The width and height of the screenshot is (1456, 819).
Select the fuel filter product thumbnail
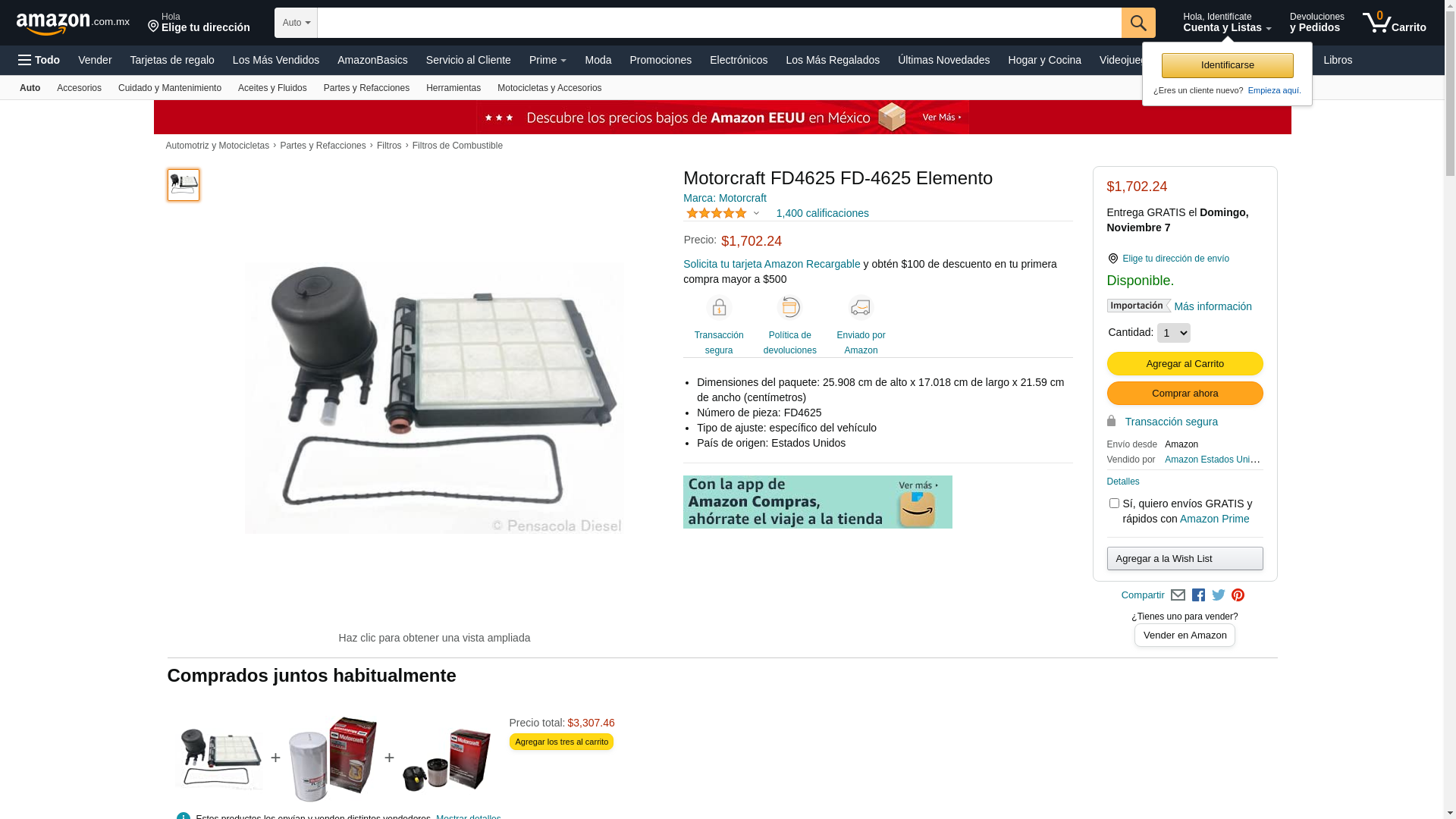pyautogui.click(x=184, y=185)
